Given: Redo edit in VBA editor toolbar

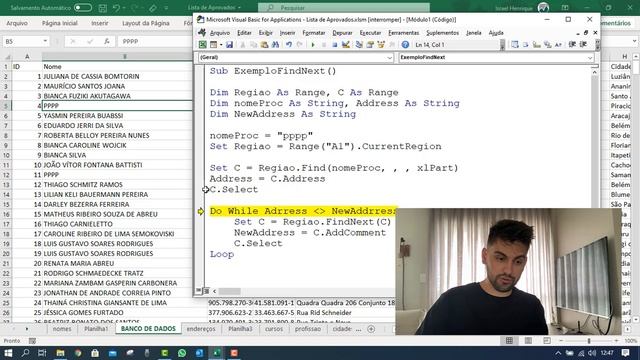Looking at the screenshot, I should [300, 45].
